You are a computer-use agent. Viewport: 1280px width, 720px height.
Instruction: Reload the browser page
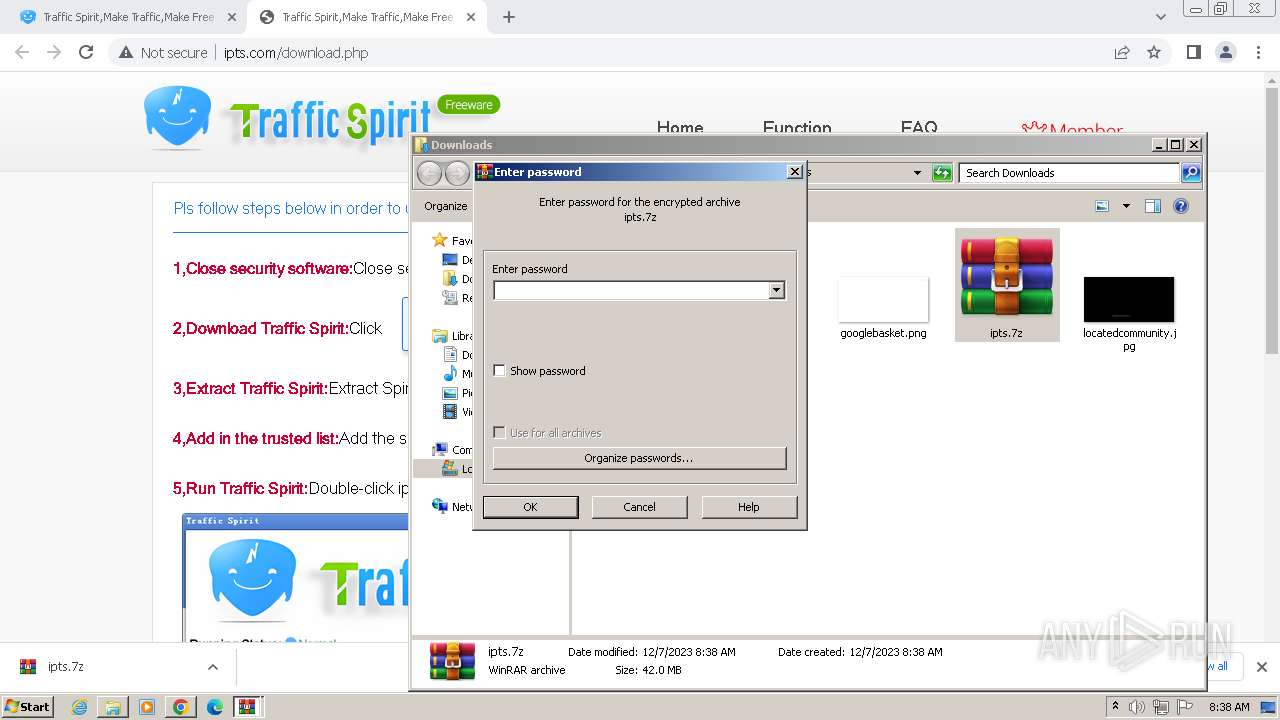(x=86, y=52)
